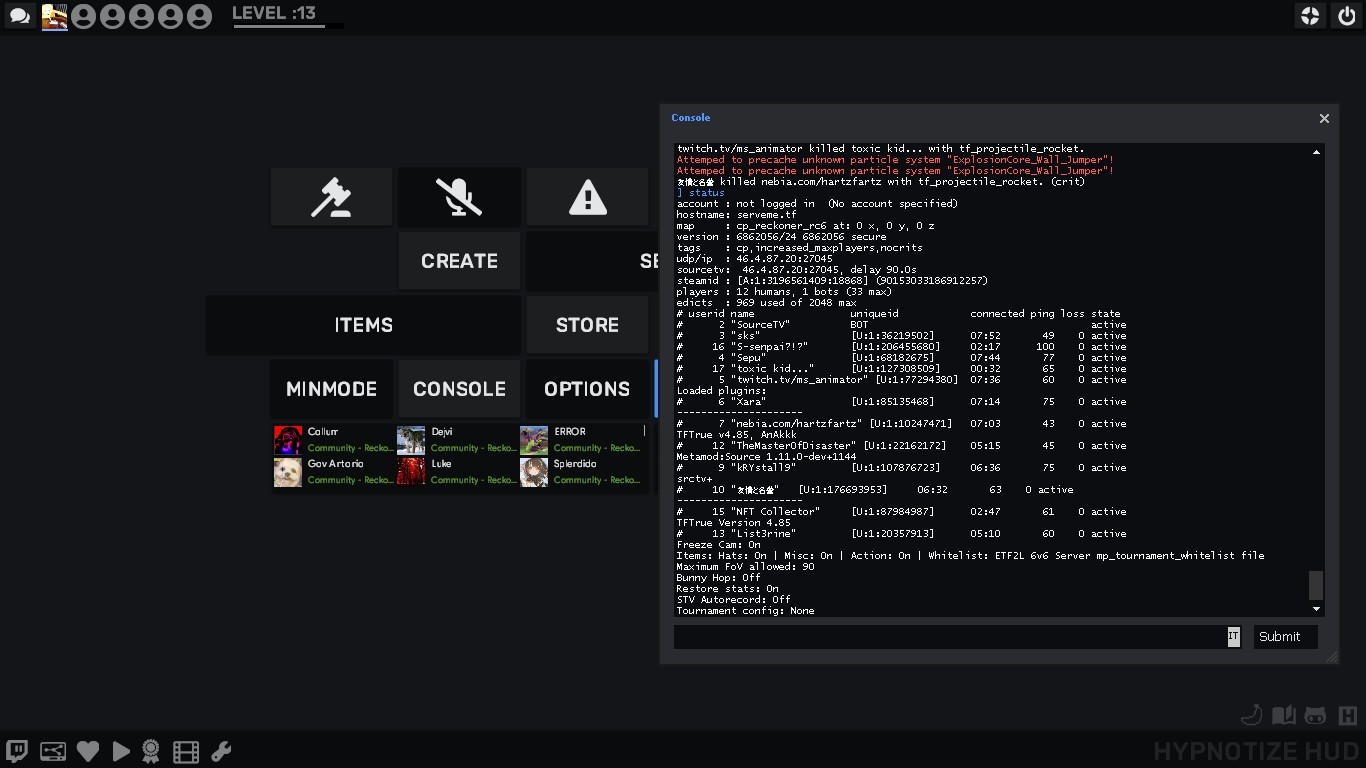1366x768 pixels.
Task: Click the Twitch icon in bottom bar
Action: click(17, 751)
